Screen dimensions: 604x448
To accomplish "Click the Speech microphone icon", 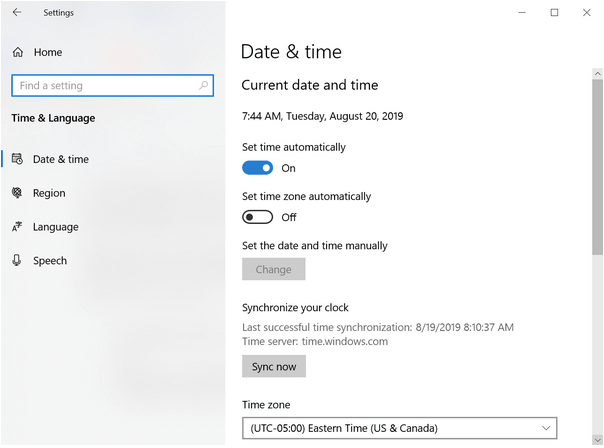I will click(17, 260).
